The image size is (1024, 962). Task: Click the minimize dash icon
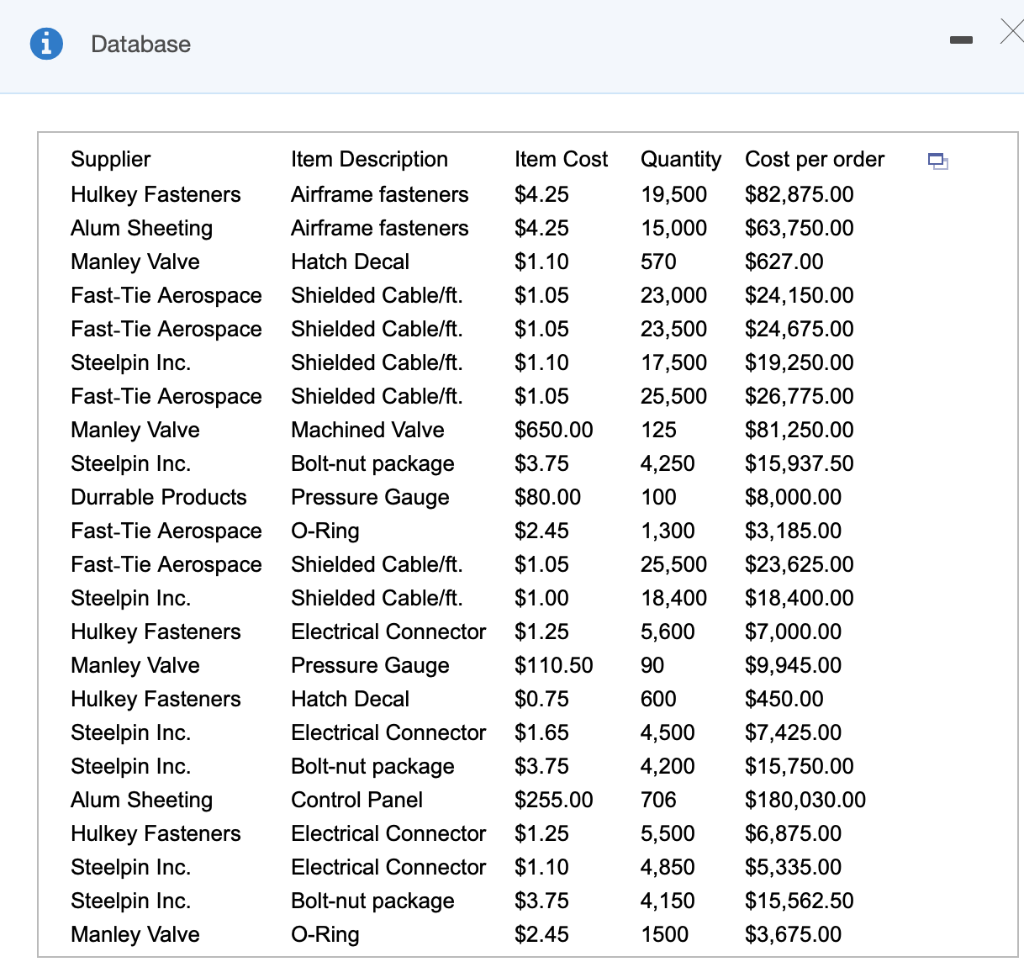(961, 38)
